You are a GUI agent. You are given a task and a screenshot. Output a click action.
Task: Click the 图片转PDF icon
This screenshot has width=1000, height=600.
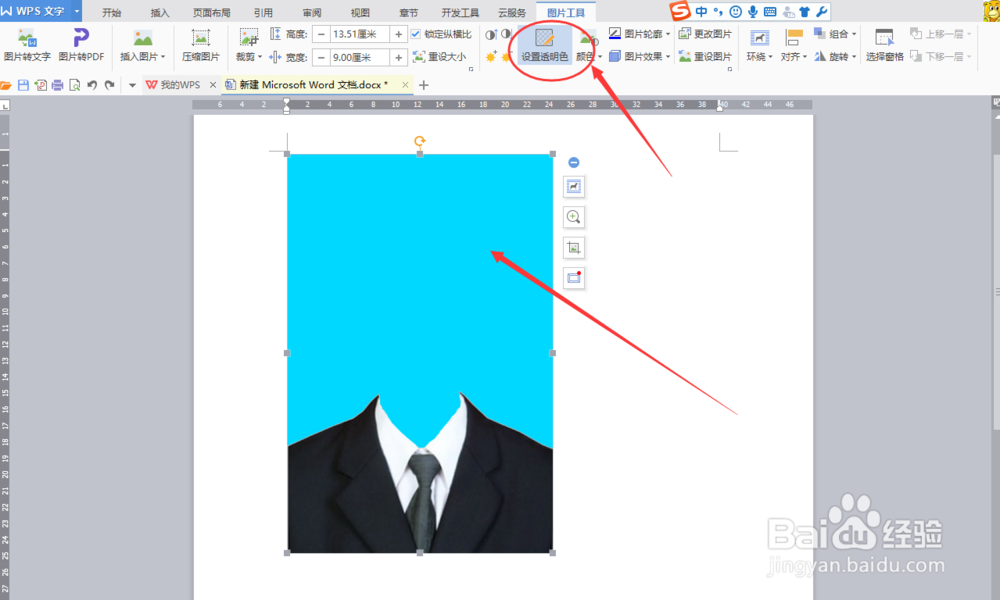pos(80,38)
